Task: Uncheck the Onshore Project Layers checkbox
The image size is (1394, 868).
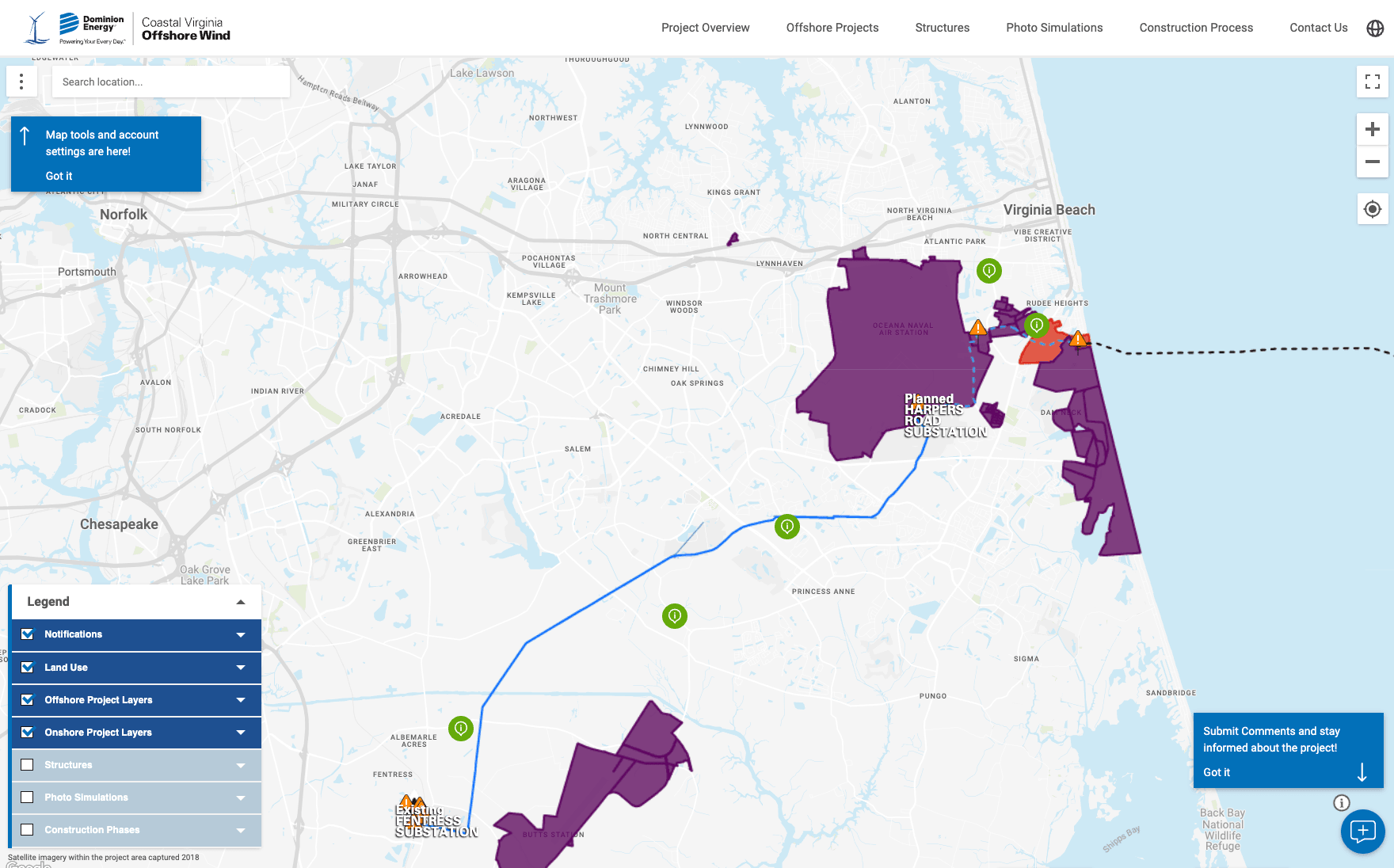Action: coord(28,732)
